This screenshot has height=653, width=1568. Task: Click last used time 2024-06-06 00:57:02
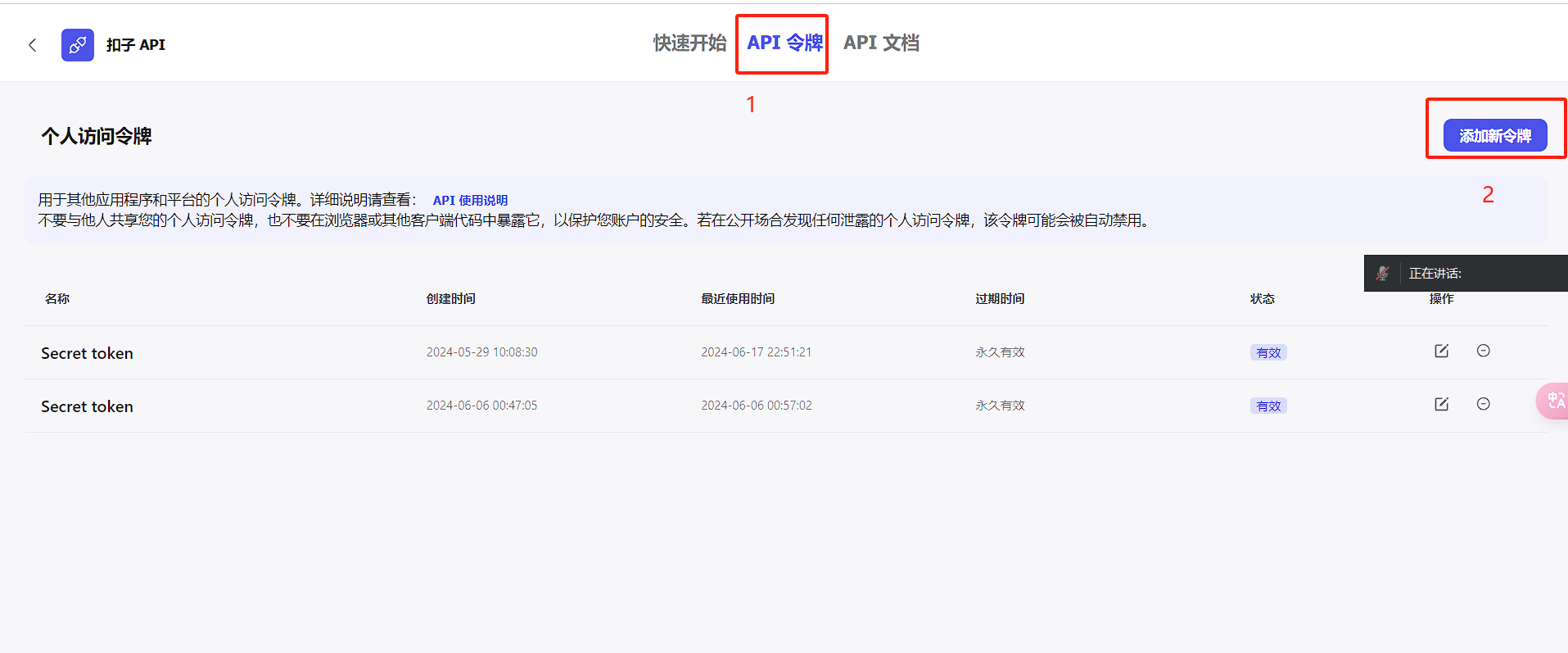click(x=756, y=406)
